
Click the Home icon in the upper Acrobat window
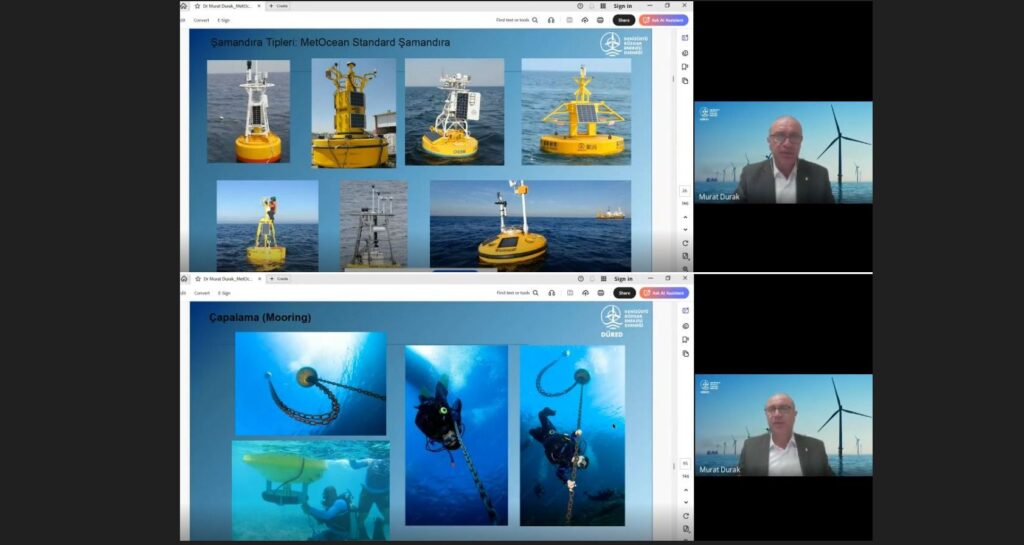[184, 6]
